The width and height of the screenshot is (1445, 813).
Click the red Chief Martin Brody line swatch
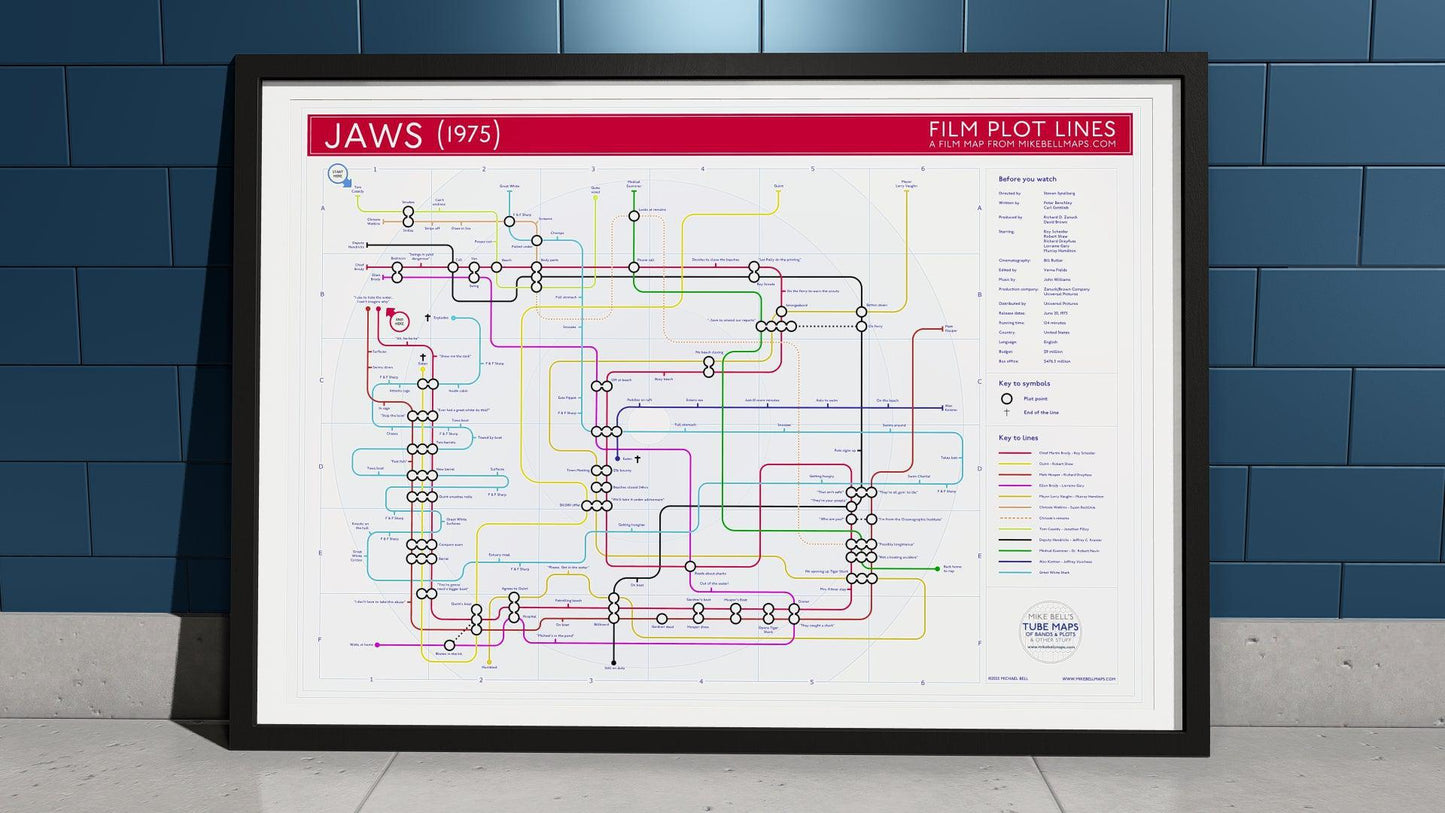1015,453
